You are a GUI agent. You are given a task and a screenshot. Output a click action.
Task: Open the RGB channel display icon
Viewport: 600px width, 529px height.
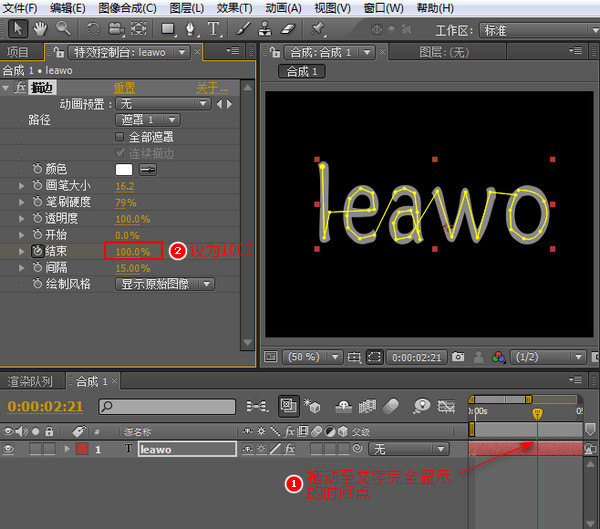tap(498, 357)
